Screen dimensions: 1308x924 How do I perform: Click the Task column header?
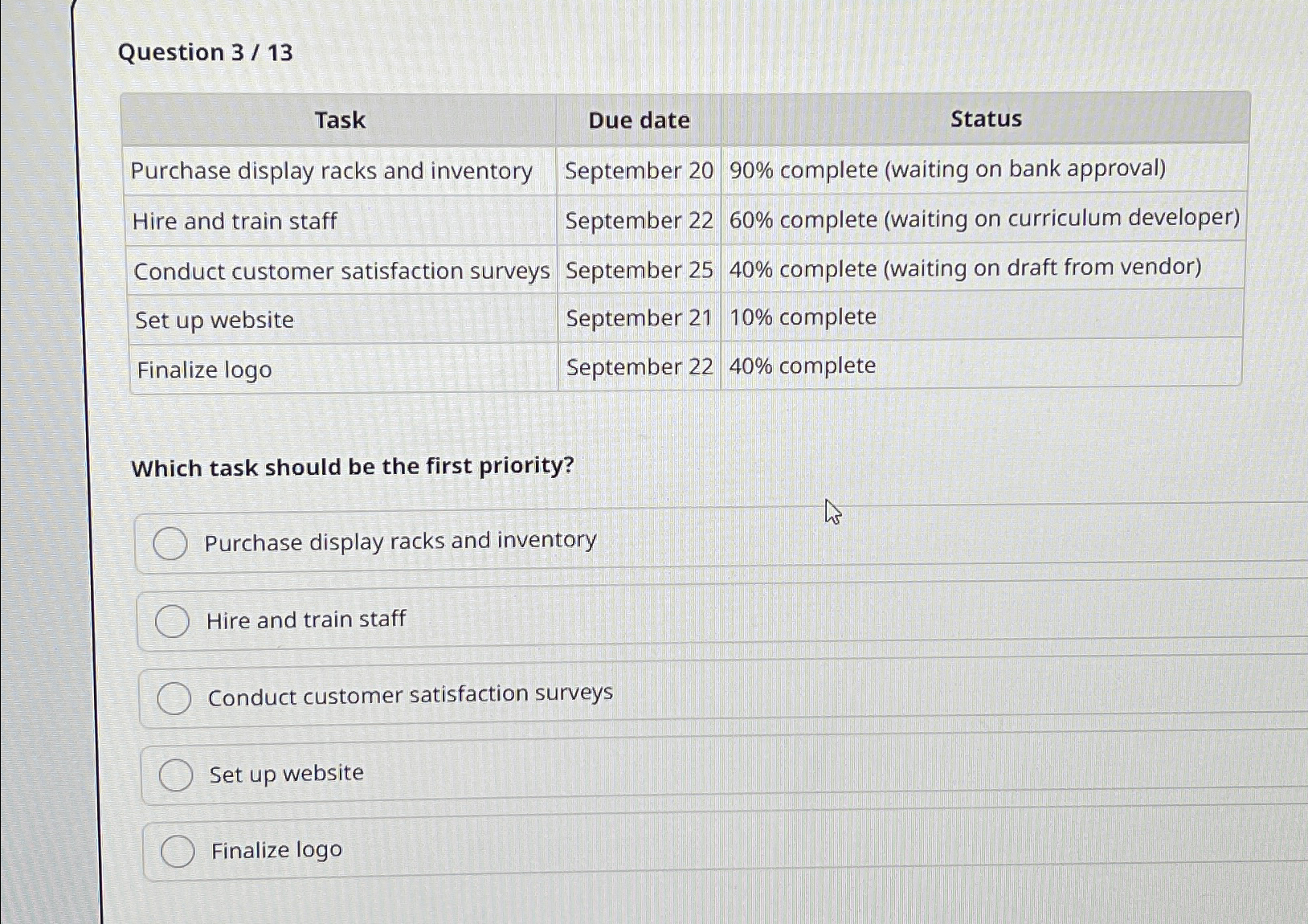pos(340,120)
